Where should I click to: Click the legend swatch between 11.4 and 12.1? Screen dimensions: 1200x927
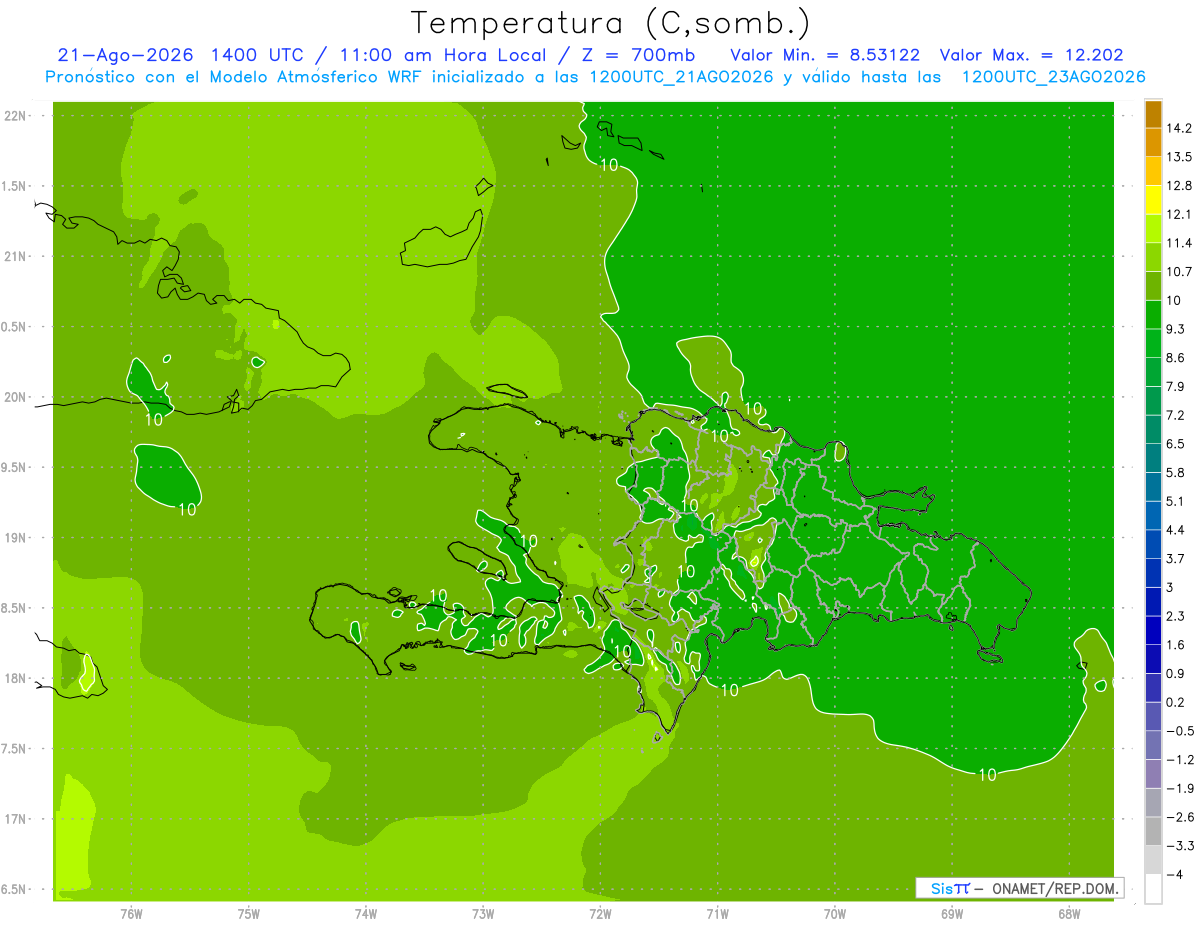pyautogui.click(x=1153, y=229)
